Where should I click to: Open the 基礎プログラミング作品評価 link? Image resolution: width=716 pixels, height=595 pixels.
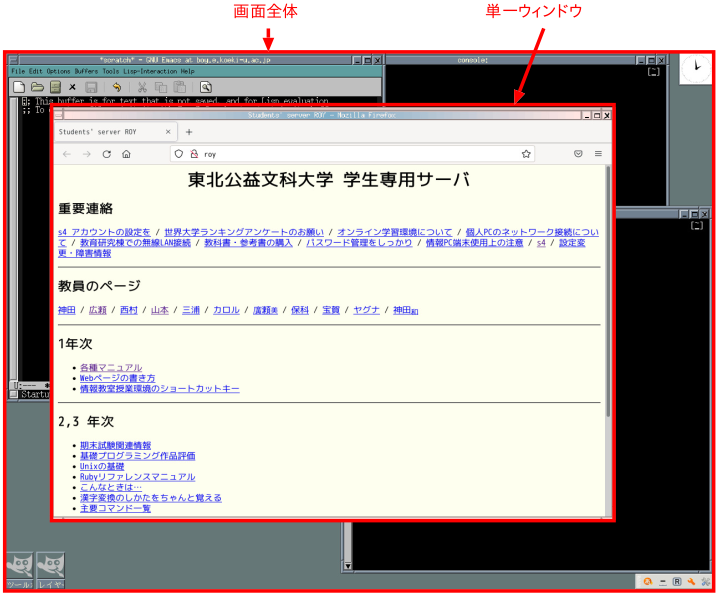pos(137,456)
